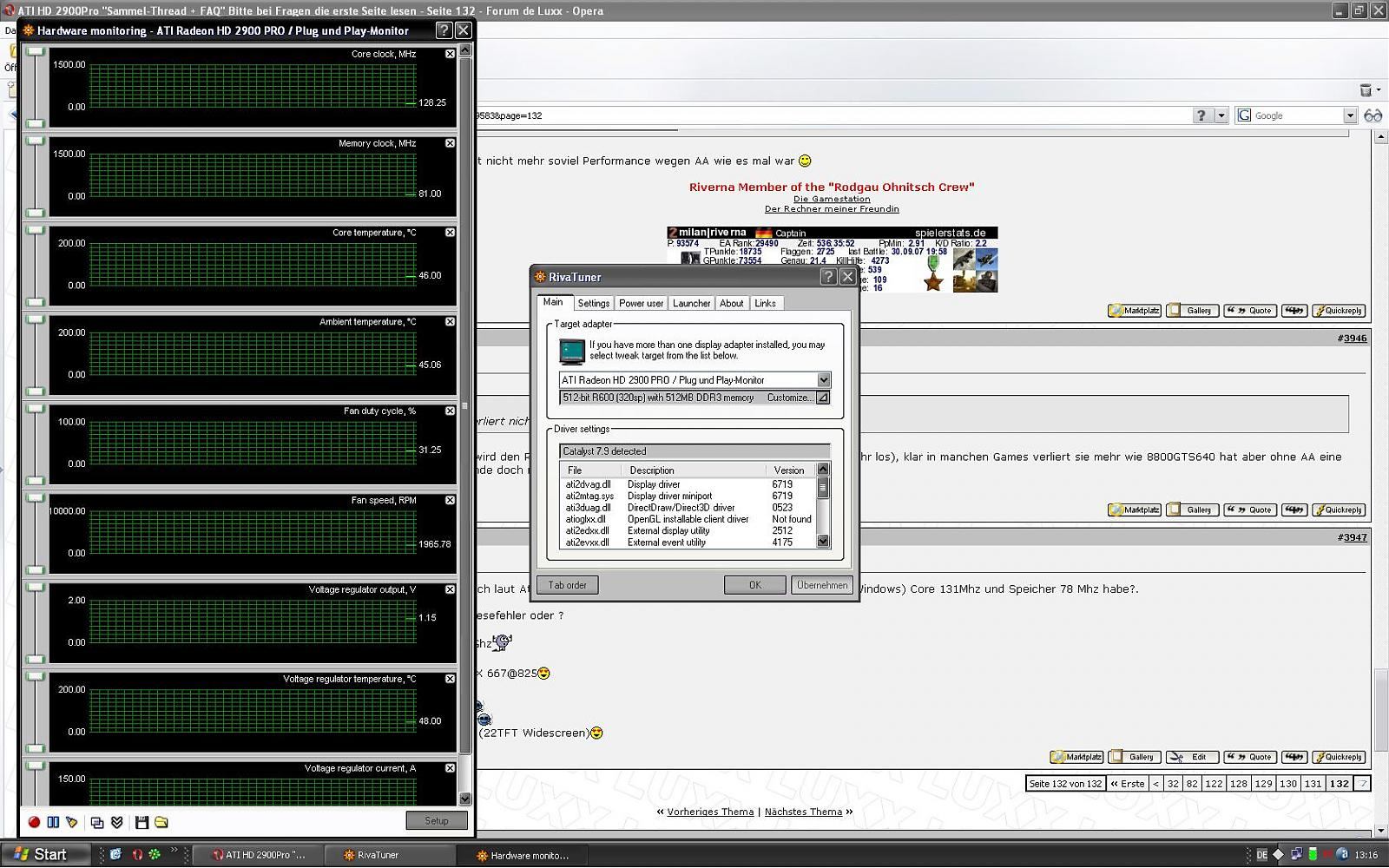The image size is (1389, 868).
Task: Click the OK button in RivaTuner
Action: point(755,585)
